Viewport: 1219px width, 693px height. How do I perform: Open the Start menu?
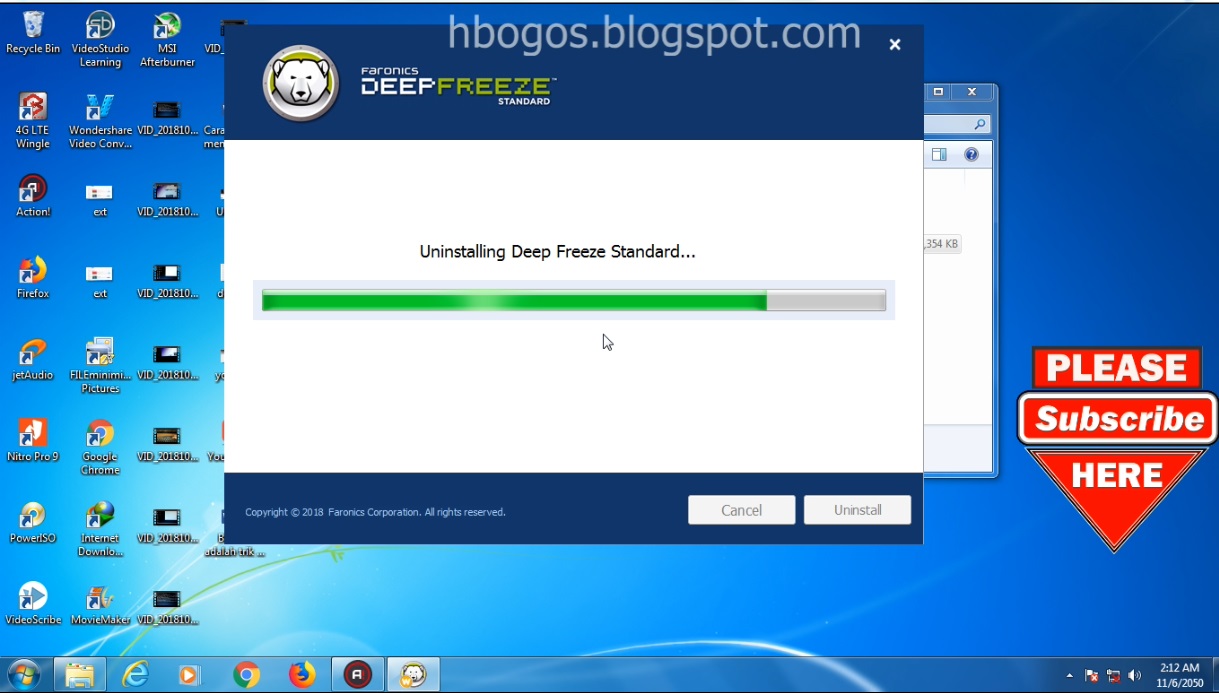(x=22, y=674)
